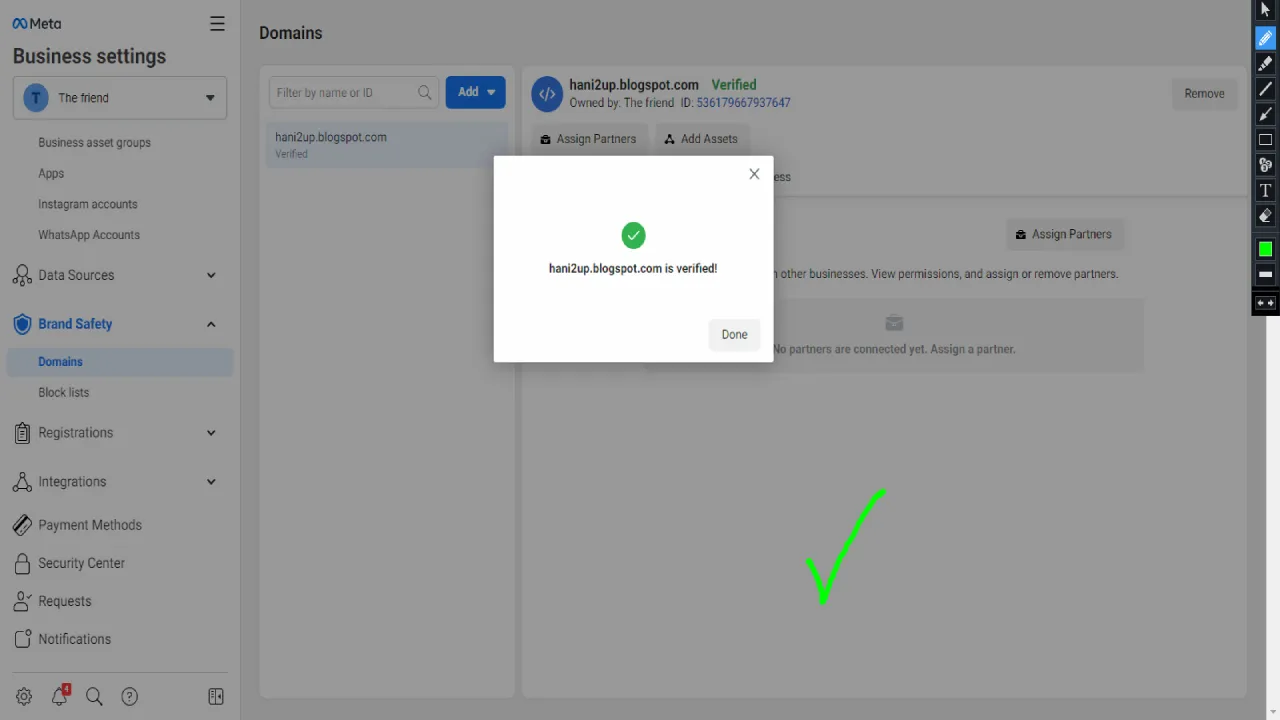Close the verification dialog with X
The image size is (1280, 720).
click(754, 174)
